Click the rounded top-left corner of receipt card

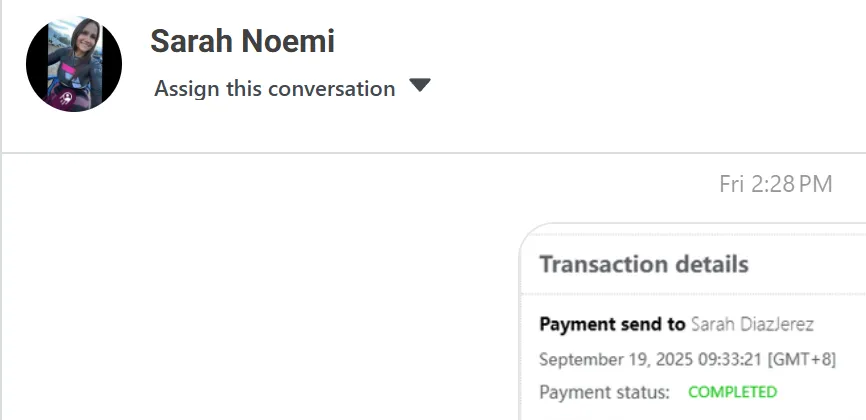(527, 231)
